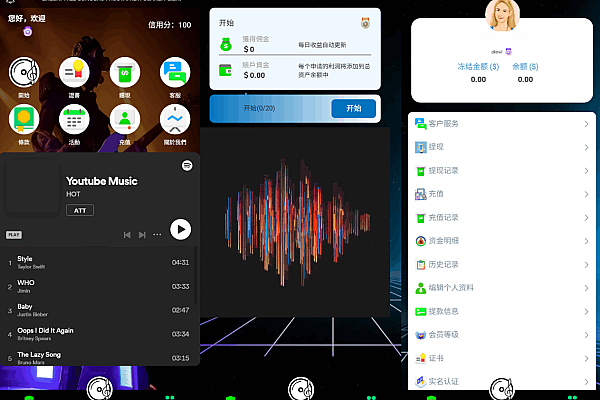
Task: Click the green money bag commission icon
Action: pos(226,44)
